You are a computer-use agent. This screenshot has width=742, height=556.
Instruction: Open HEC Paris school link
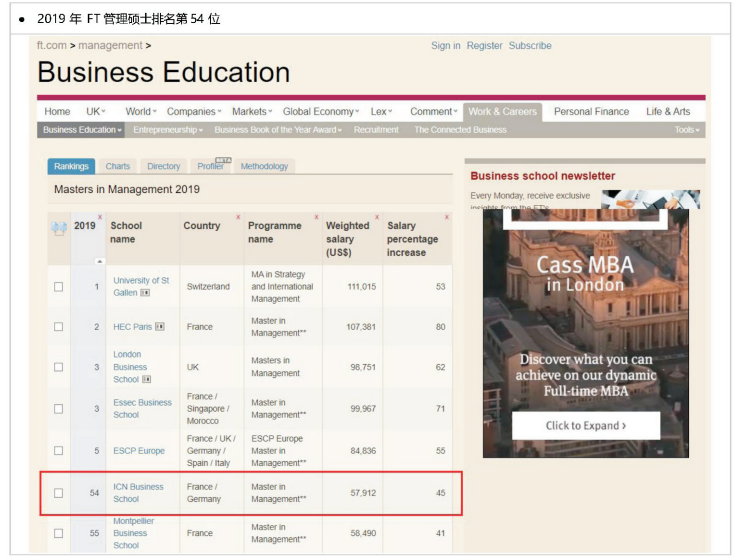coord(132,327)
